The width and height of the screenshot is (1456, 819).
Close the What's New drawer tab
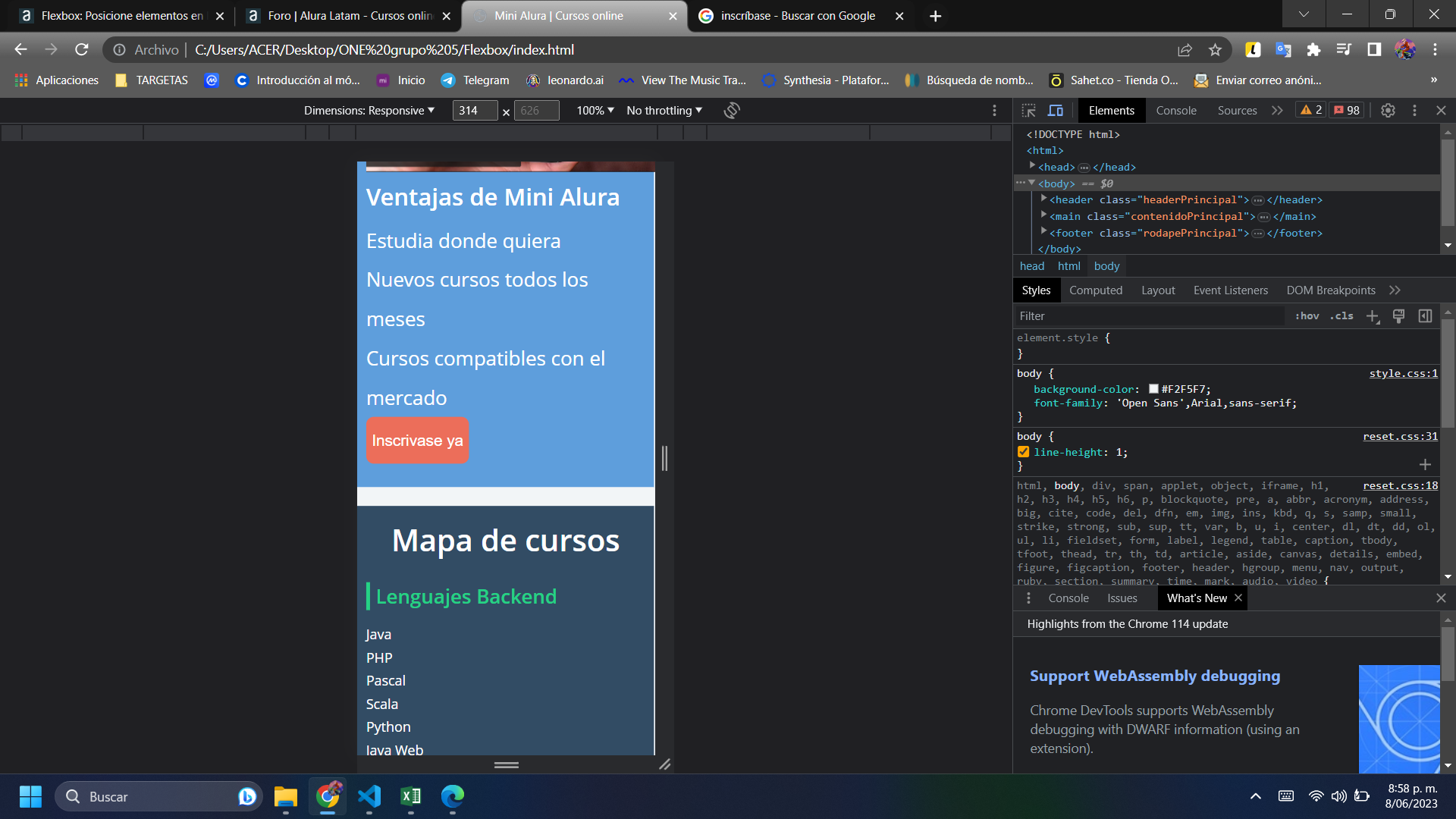click(x=1238, y=598)
